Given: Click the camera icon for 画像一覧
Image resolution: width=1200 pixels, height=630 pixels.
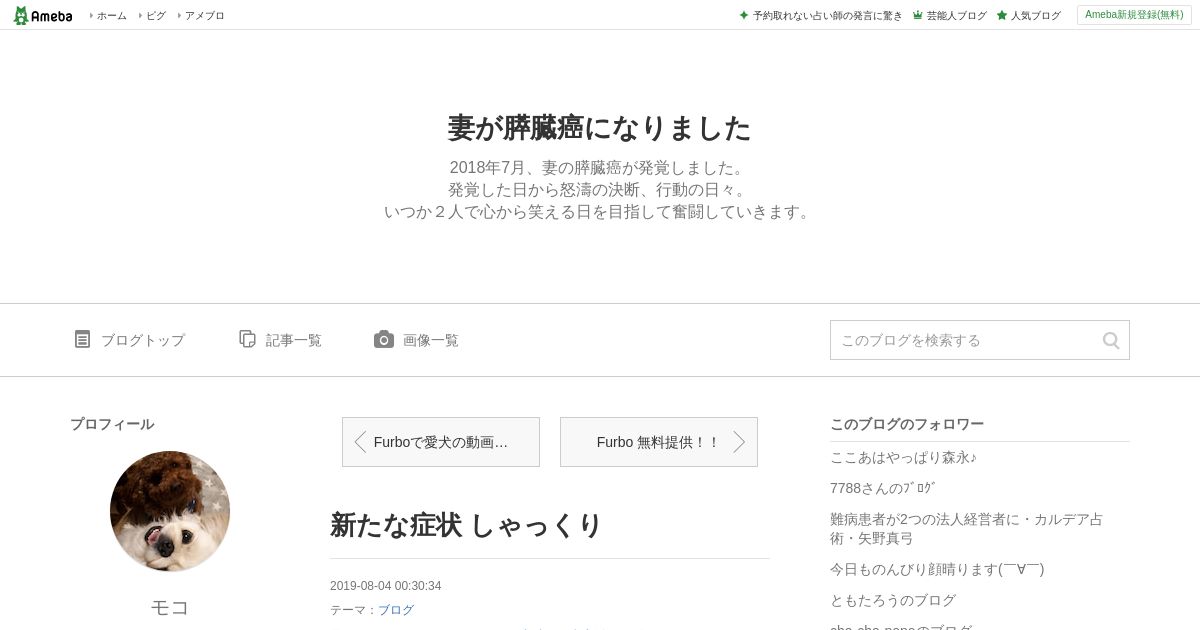Looking at the screenshot, I should click(x=384, y=339).
